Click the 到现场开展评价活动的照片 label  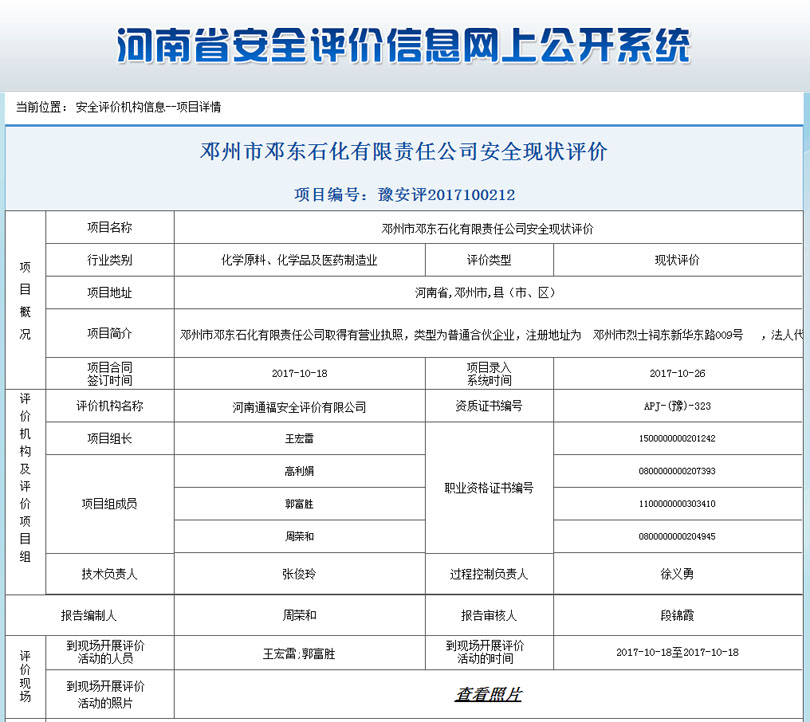pyautogui.click(x=106, y=695)
